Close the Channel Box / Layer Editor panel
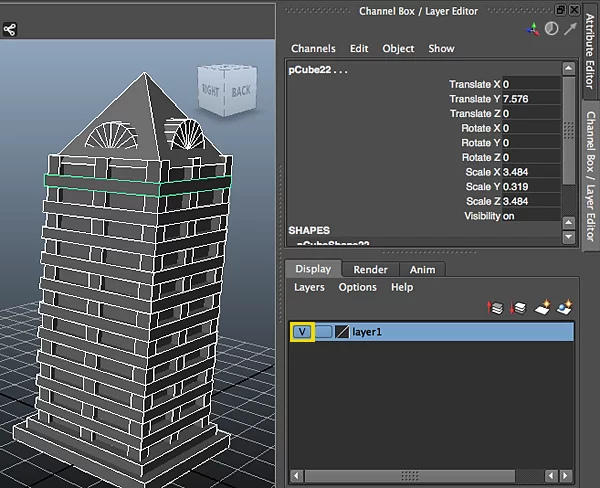600x488 pixels. coord(574,10)
